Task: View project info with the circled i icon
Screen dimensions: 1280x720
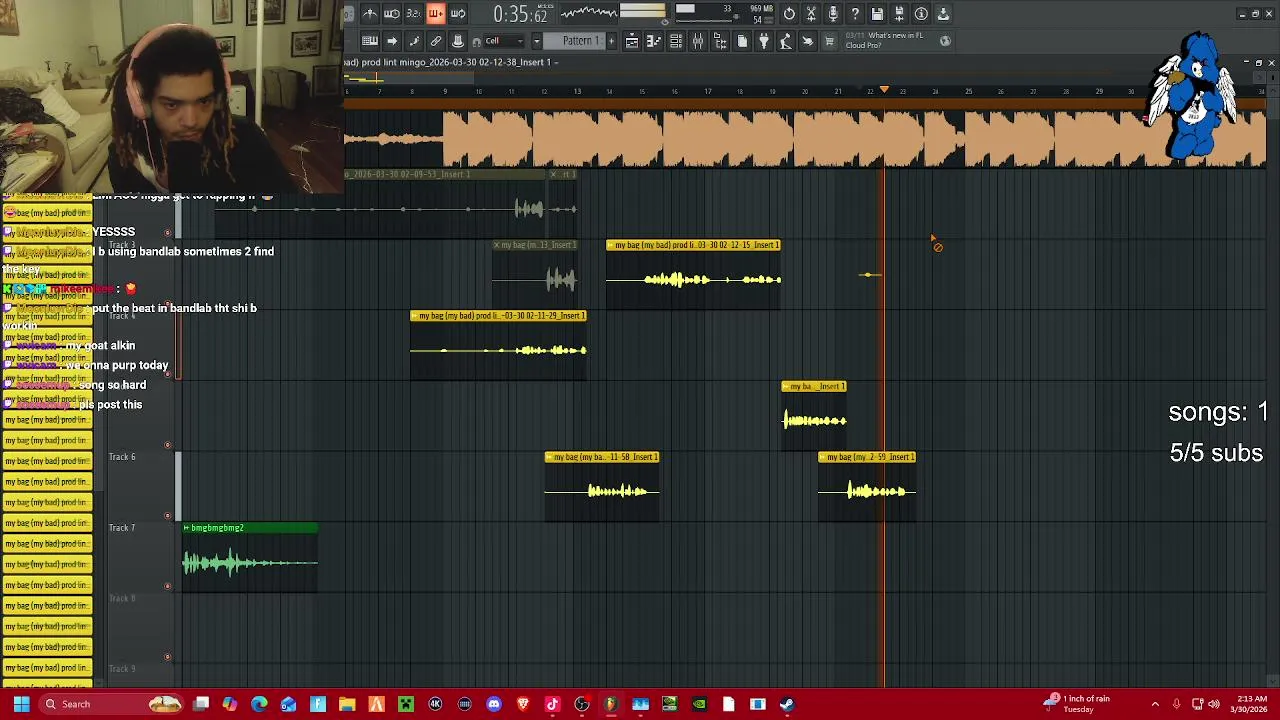Action: point(921,14)
